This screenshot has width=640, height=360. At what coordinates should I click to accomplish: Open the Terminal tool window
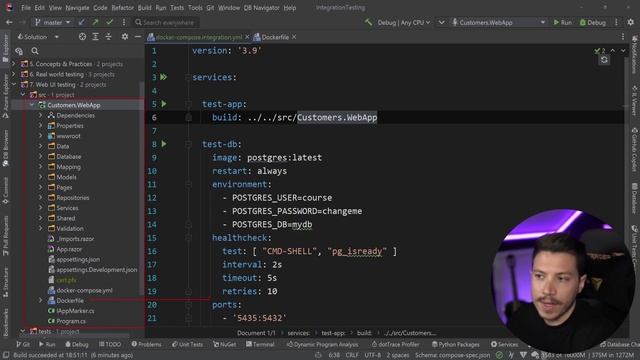pos(260,344)
